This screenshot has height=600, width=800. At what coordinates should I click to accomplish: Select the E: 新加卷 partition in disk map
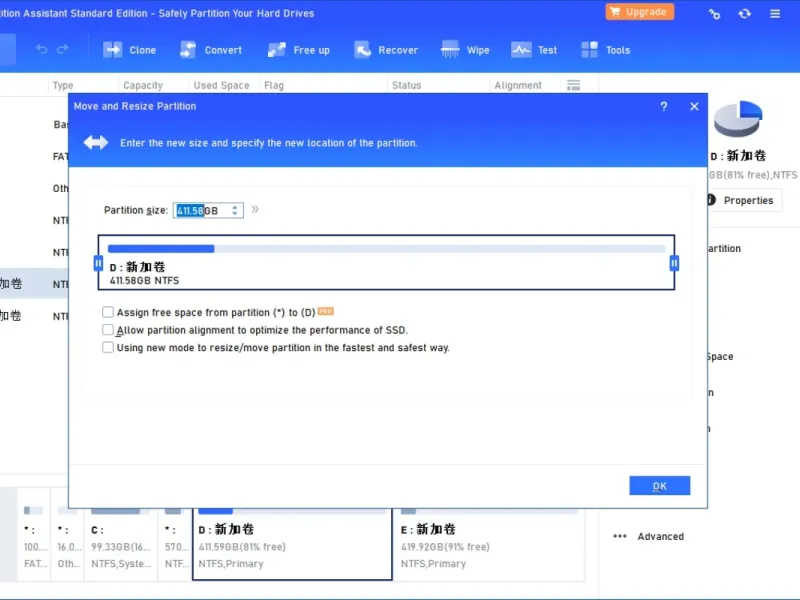tap(489, 542)
